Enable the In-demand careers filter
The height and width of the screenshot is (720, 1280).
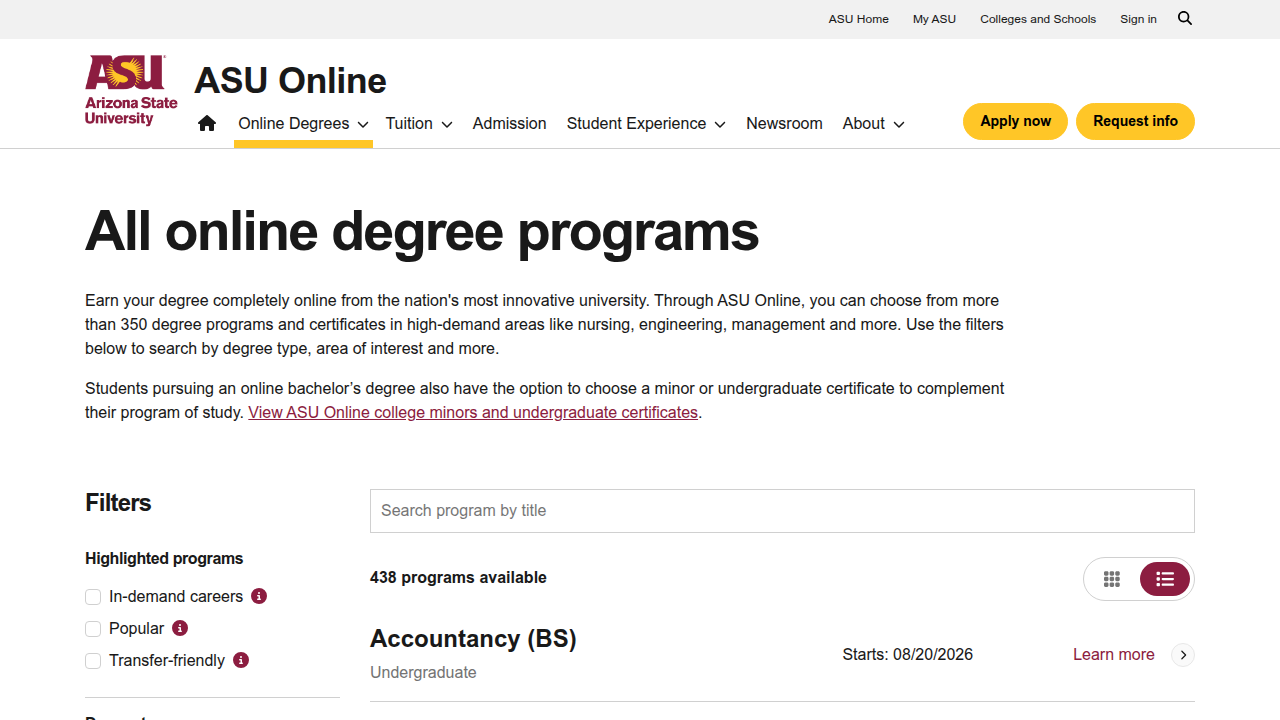(x=93, y=597)
